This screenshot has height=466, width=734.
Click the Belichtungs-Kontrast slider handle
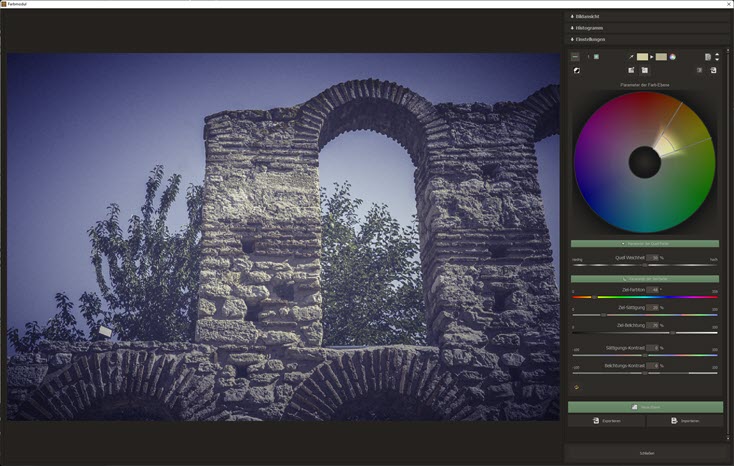click(645, 373)
